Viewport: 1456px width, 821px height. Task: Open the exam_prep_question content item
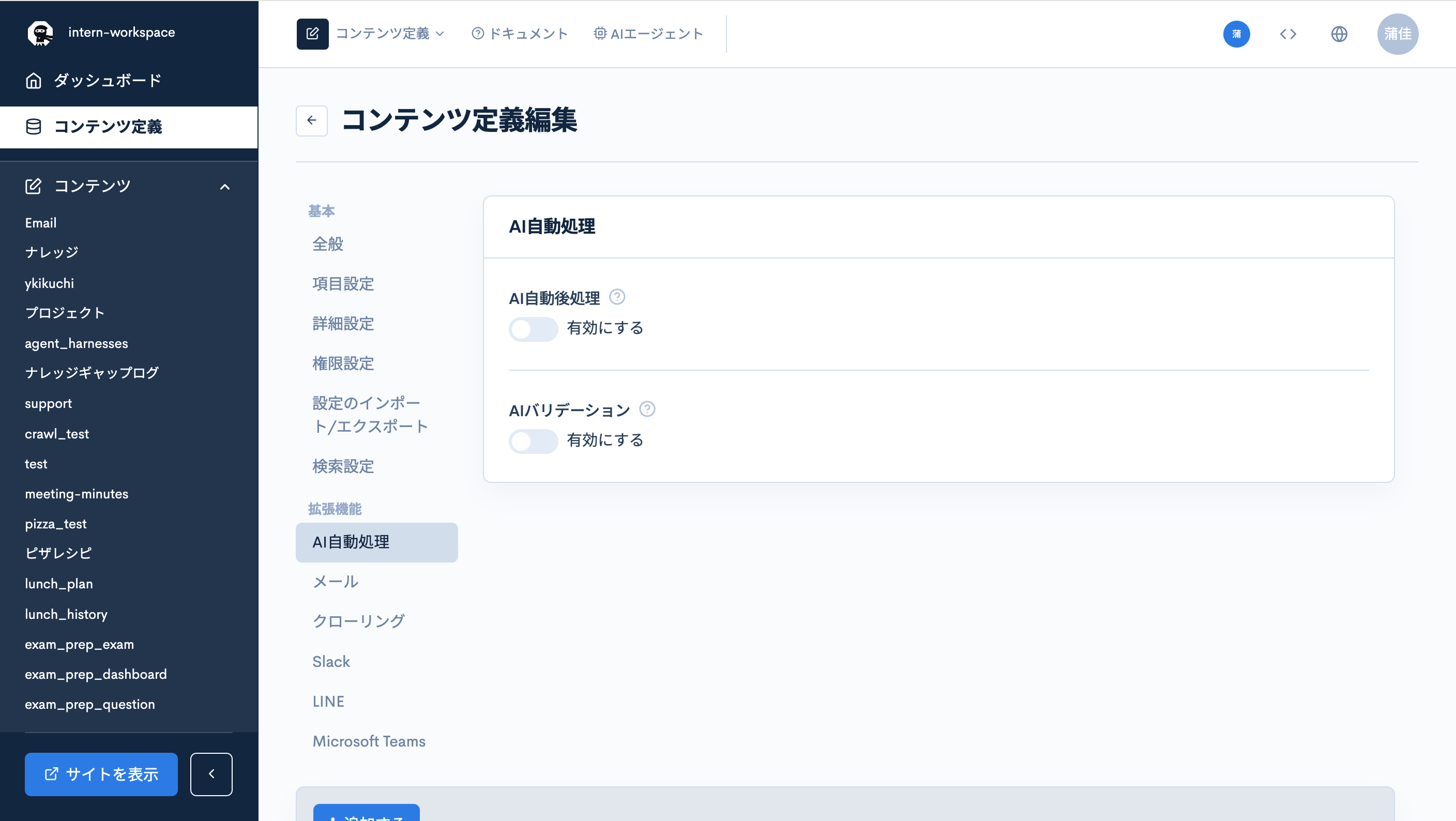point(90,704)
